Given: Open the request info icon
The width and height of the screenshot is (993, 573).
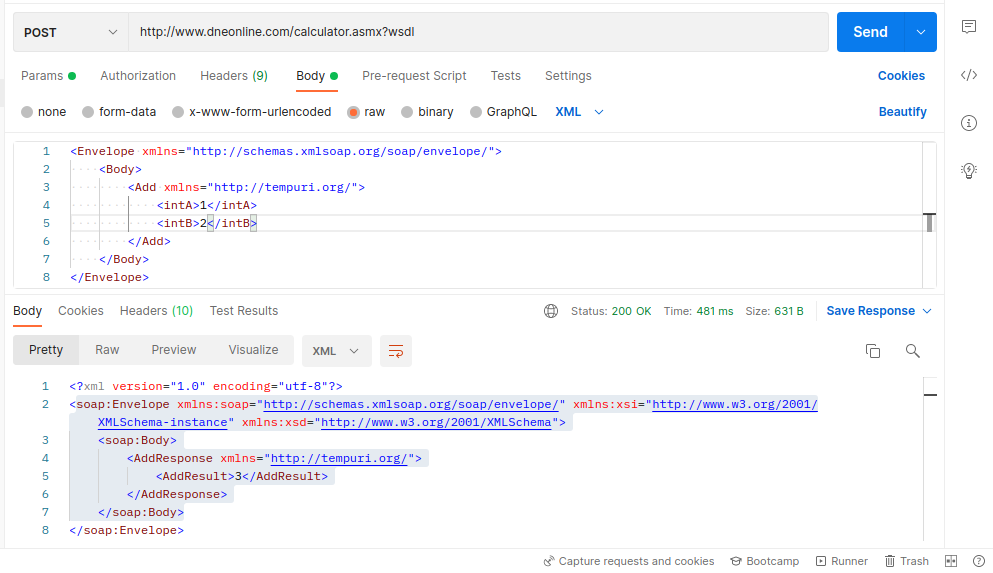Looking at the screenshot, I should [968, 123].
